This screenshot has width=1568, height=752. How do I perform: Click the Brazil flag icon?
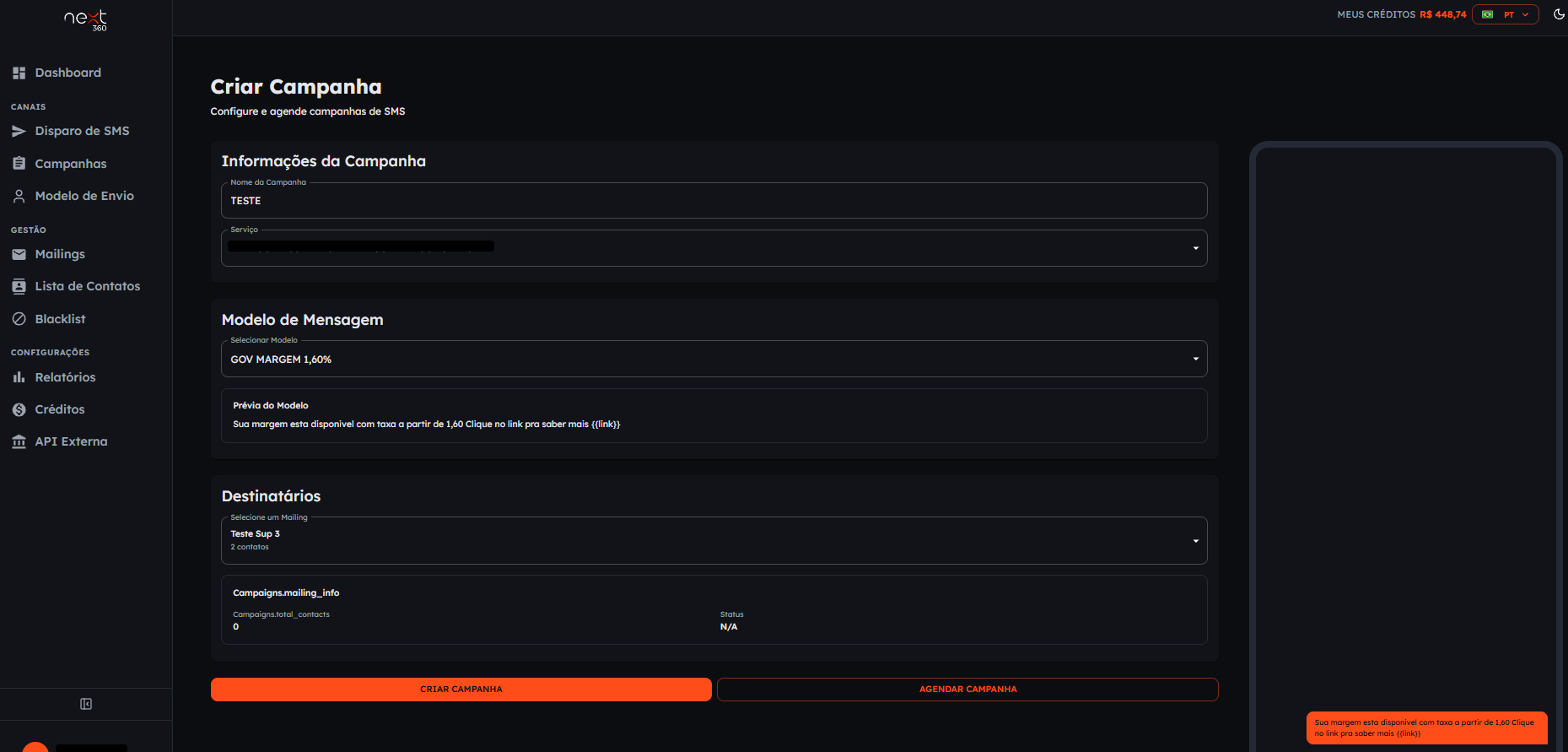point(1487,14)
